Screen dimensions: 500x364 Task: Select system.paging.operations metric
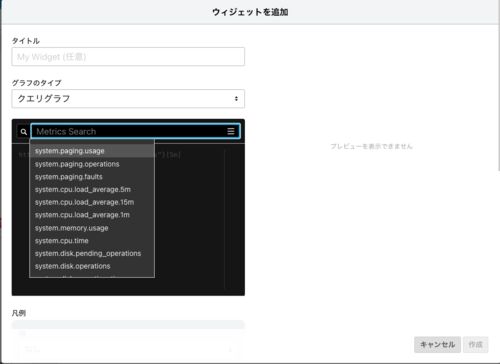[x=92, y=164]
